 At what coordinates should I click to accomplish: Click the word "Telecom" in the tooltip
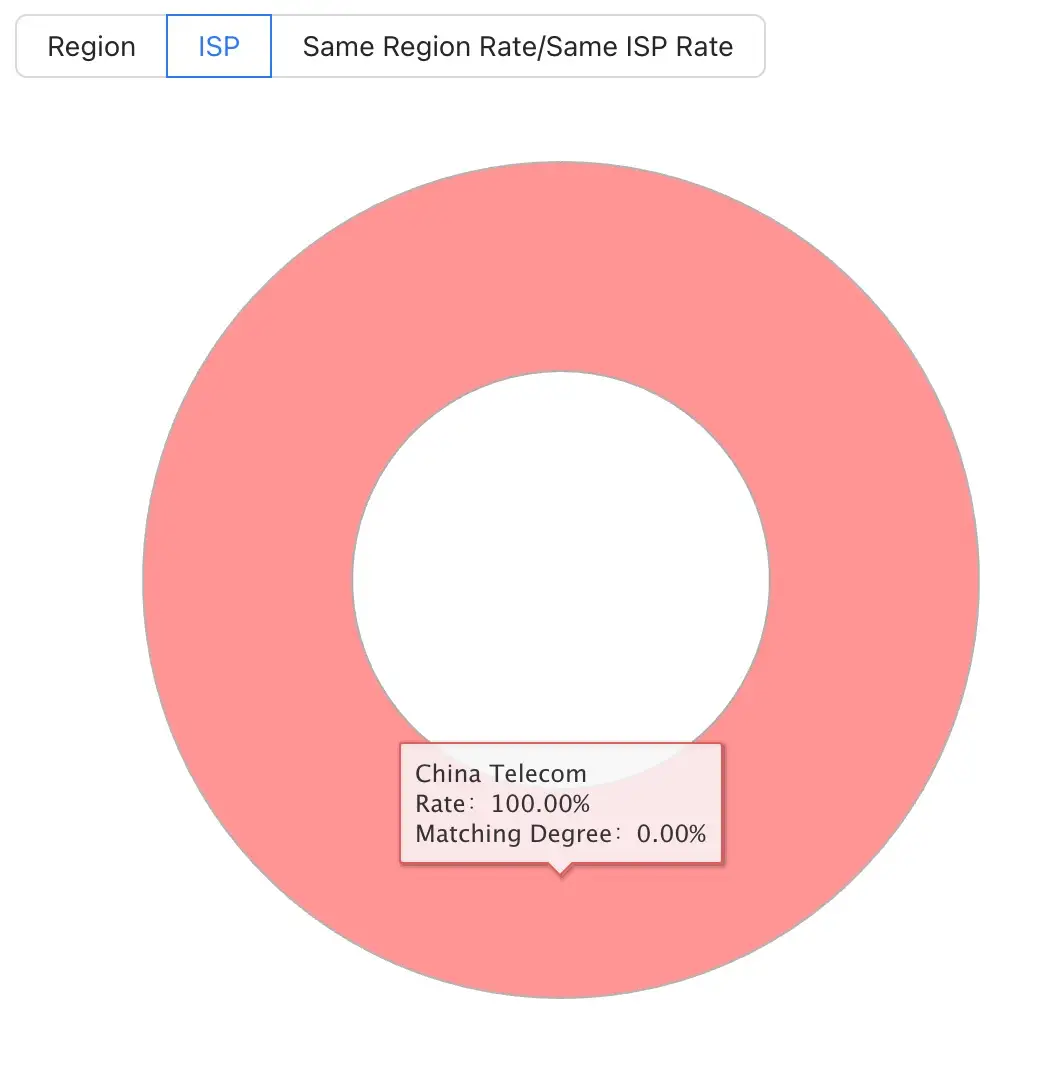pyautogui.click(x=541, y=773)
